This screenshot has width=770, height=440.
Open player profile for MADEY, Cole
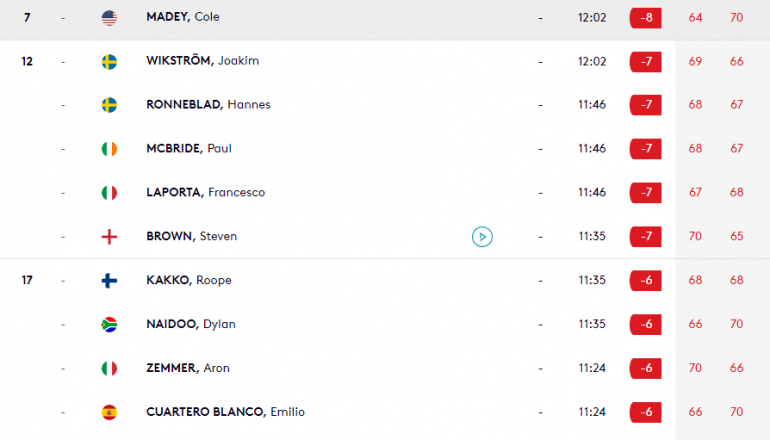click(x=183, y=17)
